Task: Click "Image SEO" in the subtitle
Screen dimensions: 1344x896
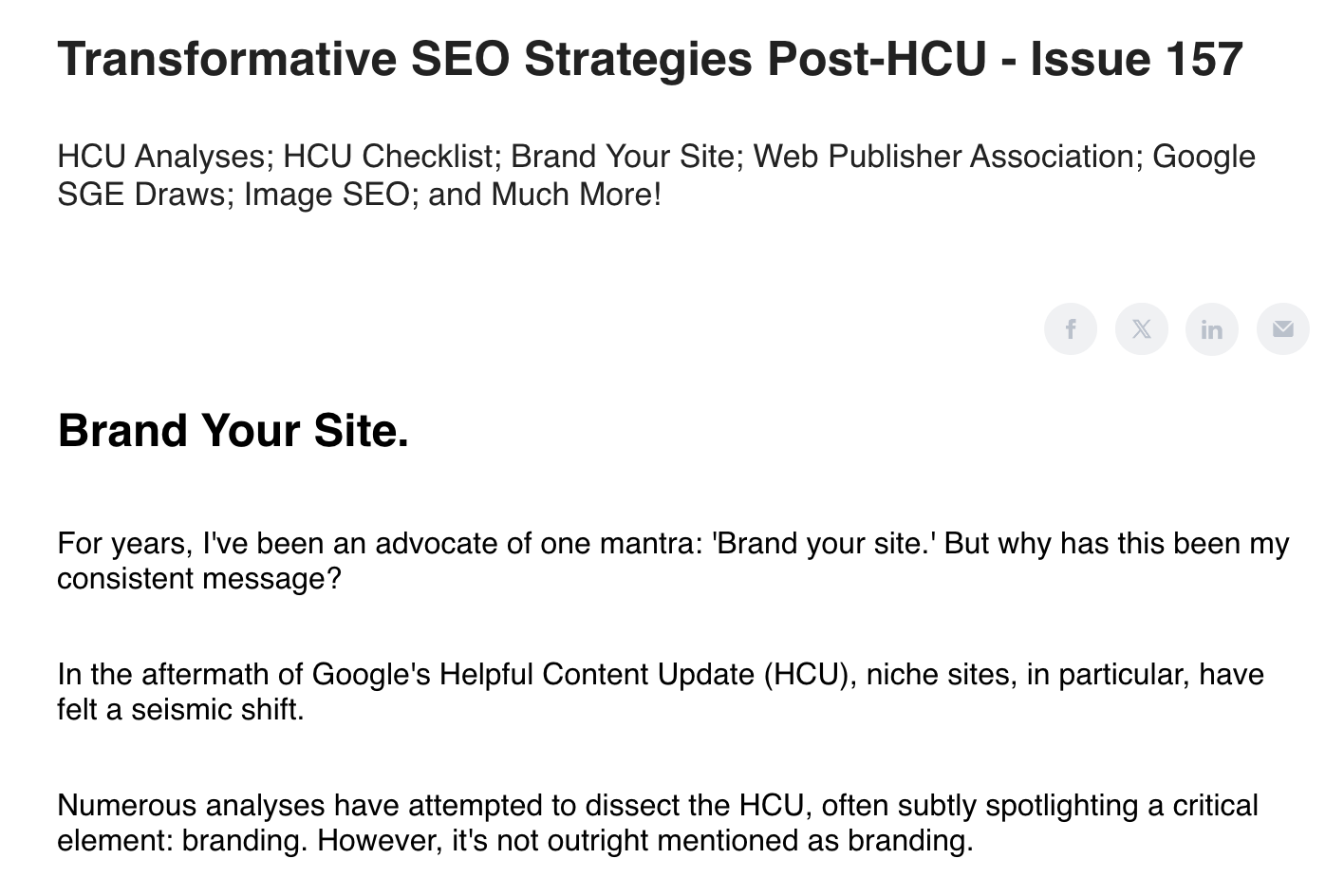Action: tap(327, 194)
